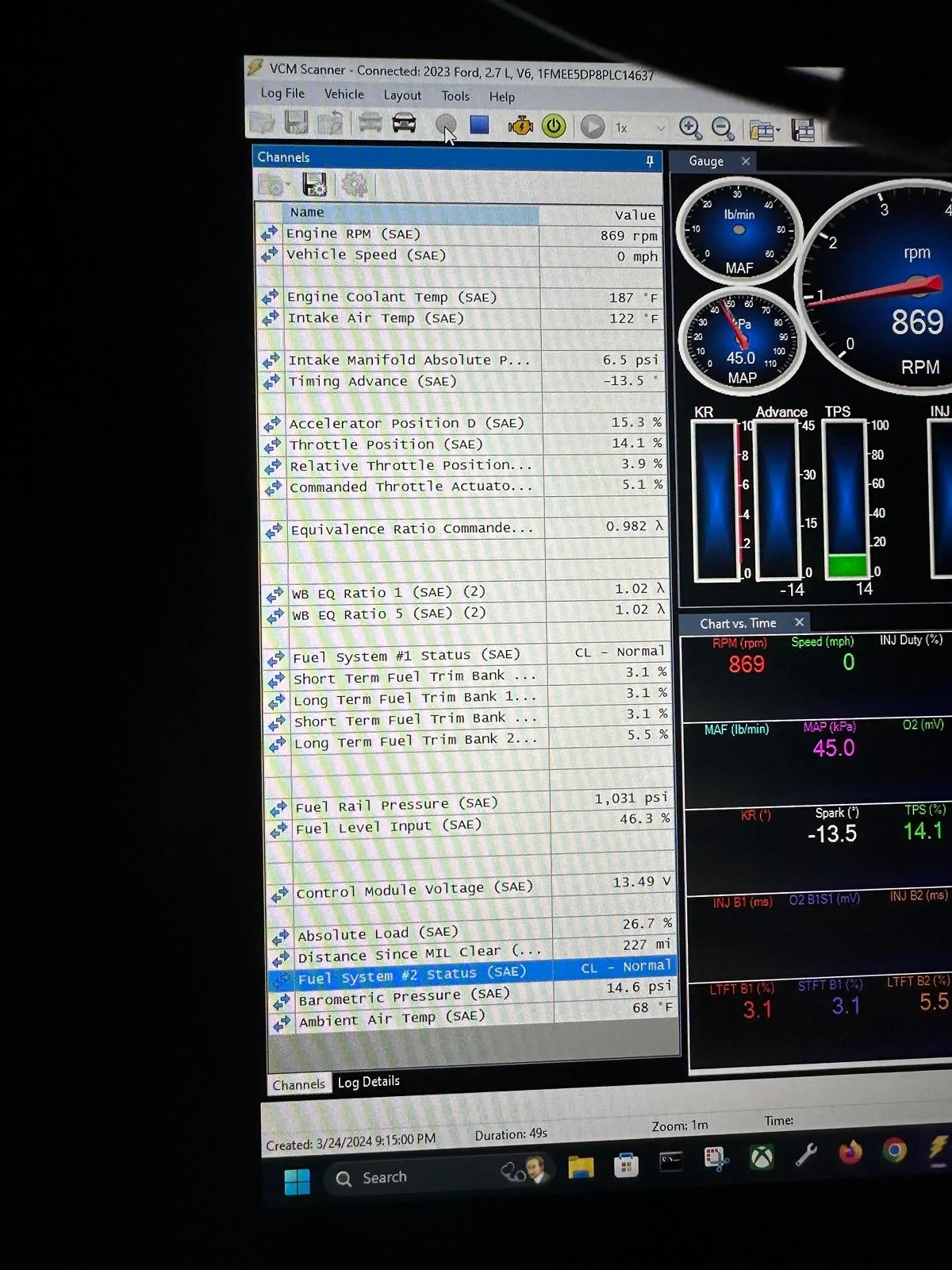
Task: Click the play log button
Action: click(592, 127)
